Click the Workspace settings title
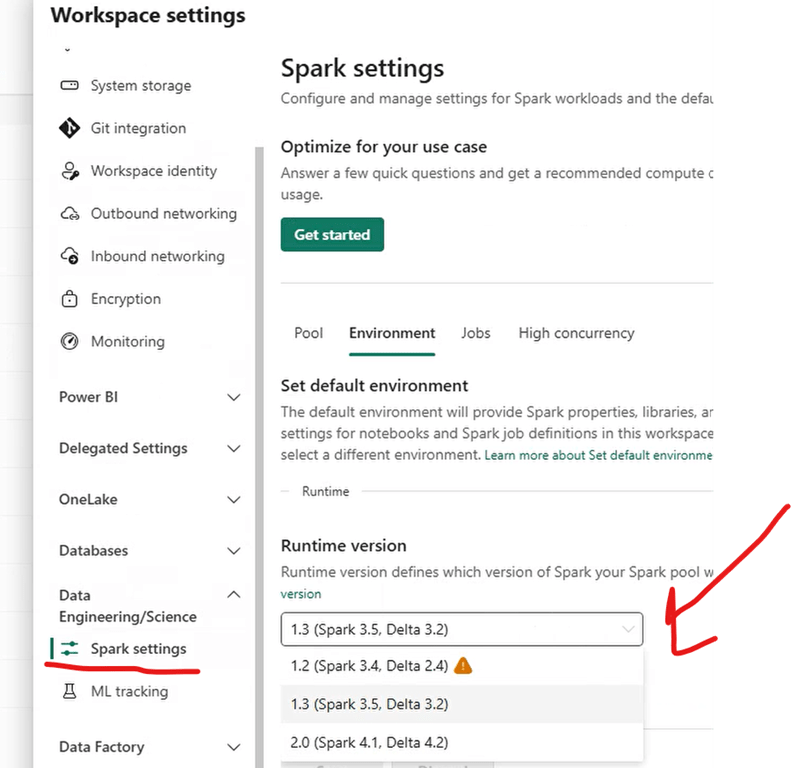The width and height of the screenshot is (791, 768). (x=148, y=15)
